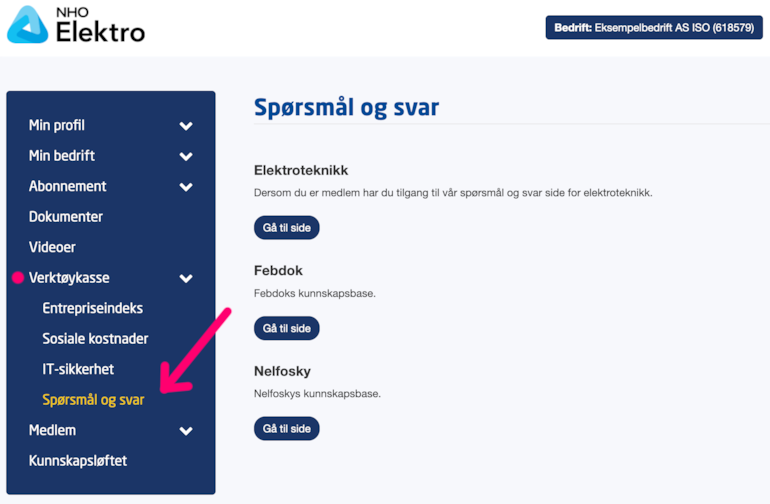Image resolution: width=770 pixels, height=504 pixels.
Task: Click Gå til side under Febdok
Action: click(x=287, y=328)
